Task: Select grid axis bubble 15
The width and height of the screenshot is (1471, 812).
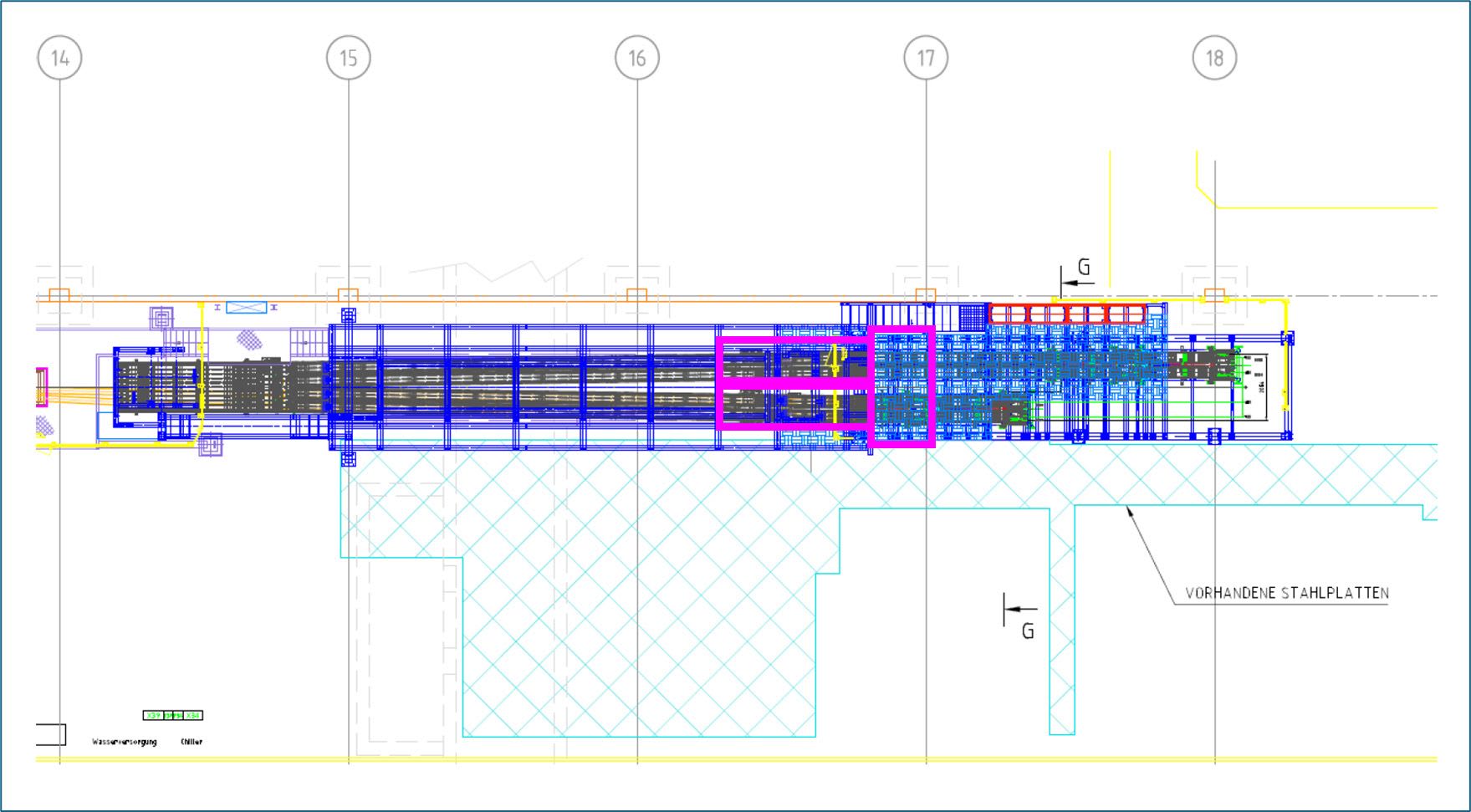Action: click(x=348, y=58)
